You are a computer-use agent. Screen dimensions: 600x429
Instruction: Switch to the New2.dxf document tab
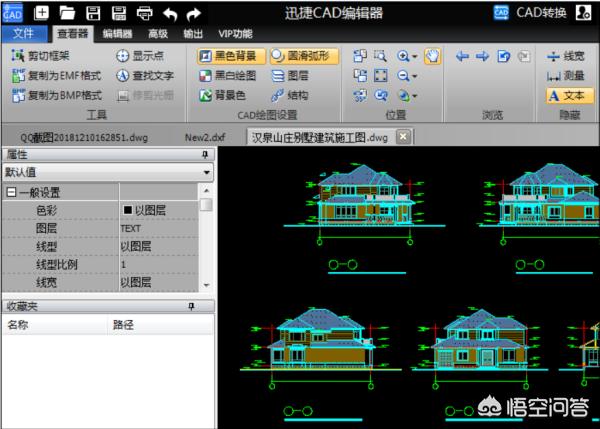pos(207,136)
